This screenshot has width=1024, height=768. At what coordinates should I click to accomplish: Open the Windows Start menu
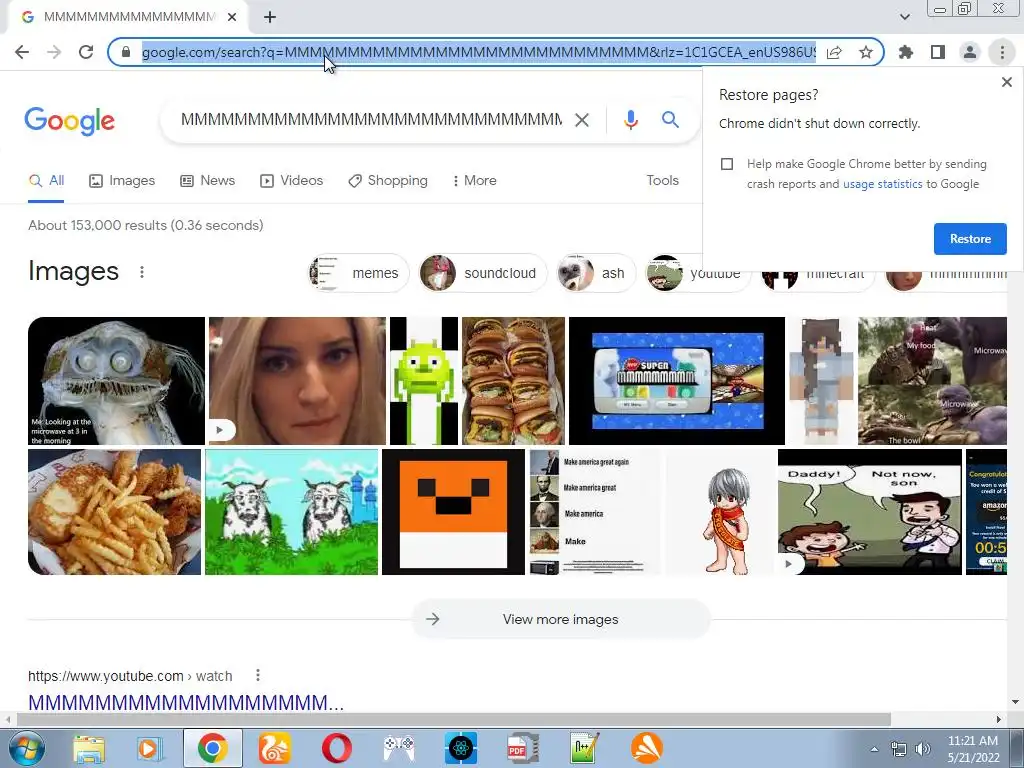pyautogui.click(x=26, y=748)
